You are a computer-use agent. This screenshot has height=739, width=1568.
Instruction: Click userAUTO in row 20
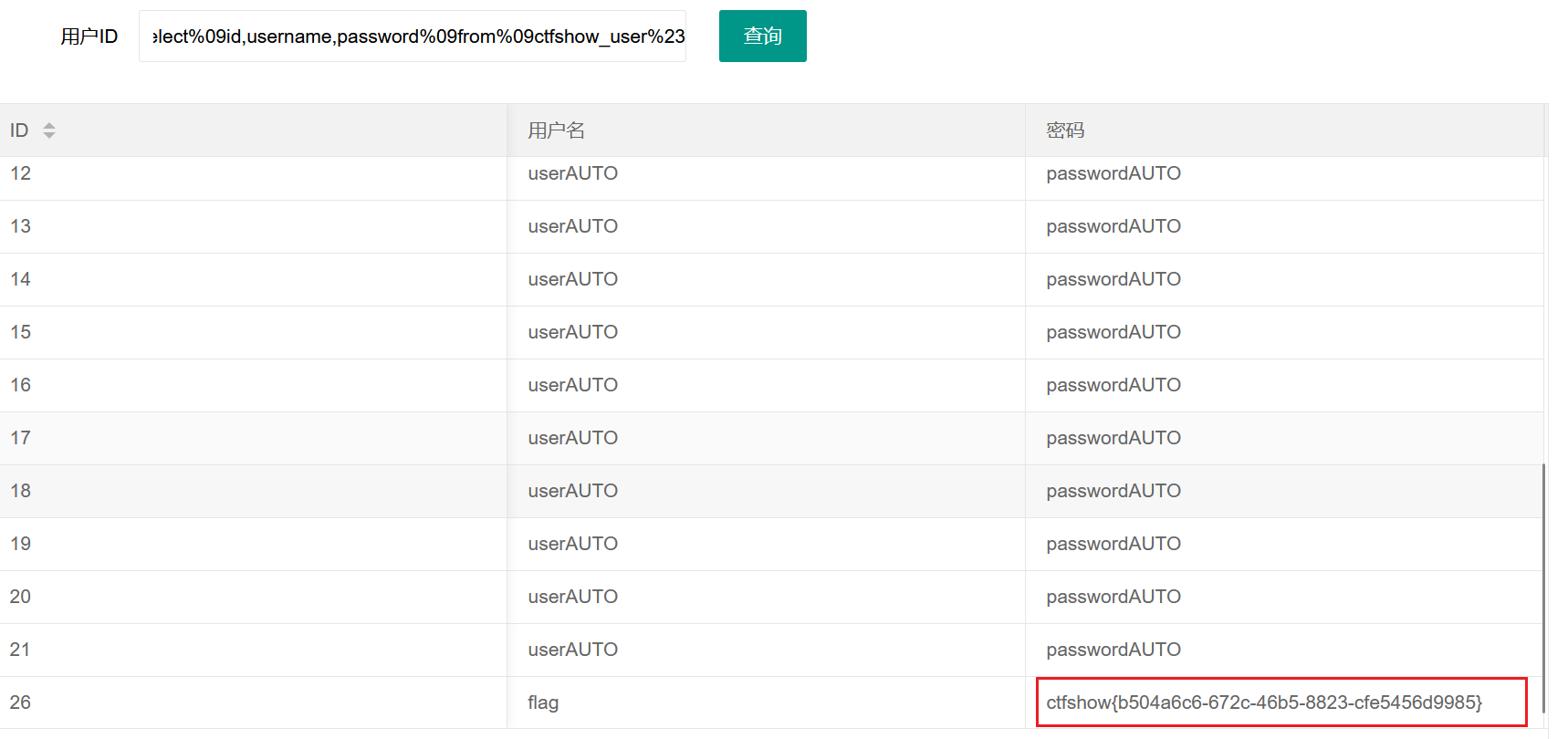pyautogui.click(x=572, y=597)
